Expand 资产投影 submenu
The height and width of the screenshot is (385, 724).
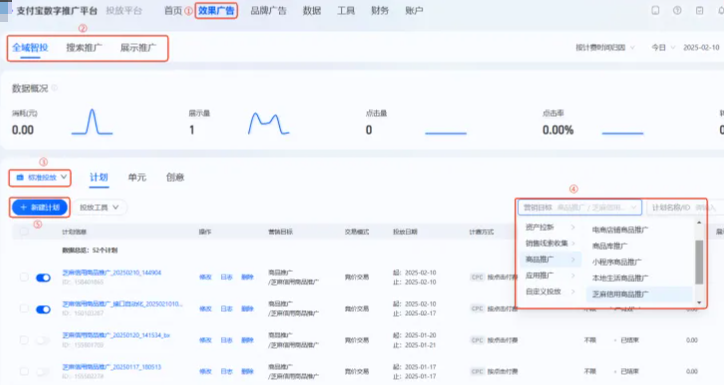pyautogui.click(x=549, y=227)
